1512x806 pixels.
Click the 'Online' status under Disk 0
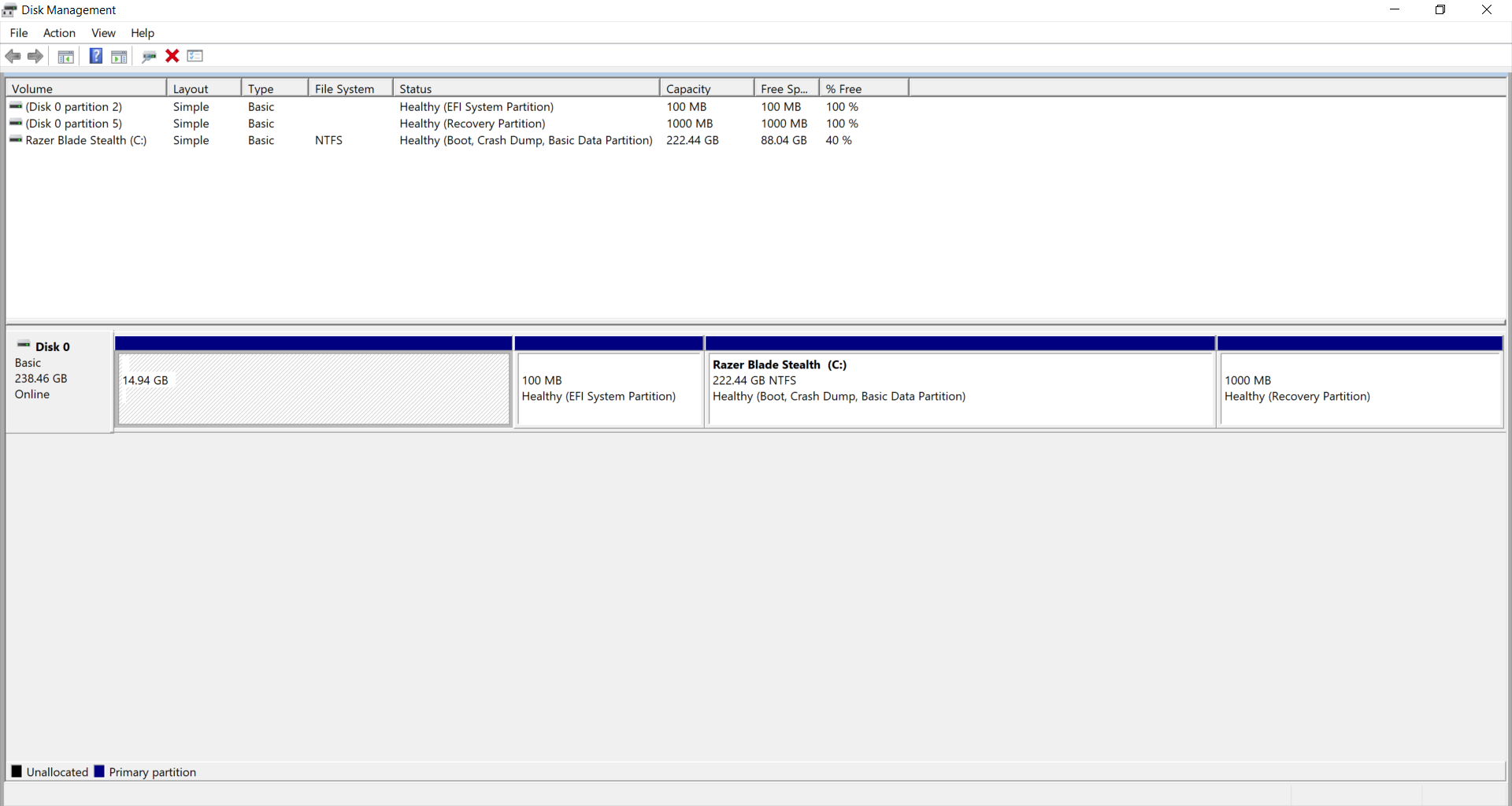32,394
